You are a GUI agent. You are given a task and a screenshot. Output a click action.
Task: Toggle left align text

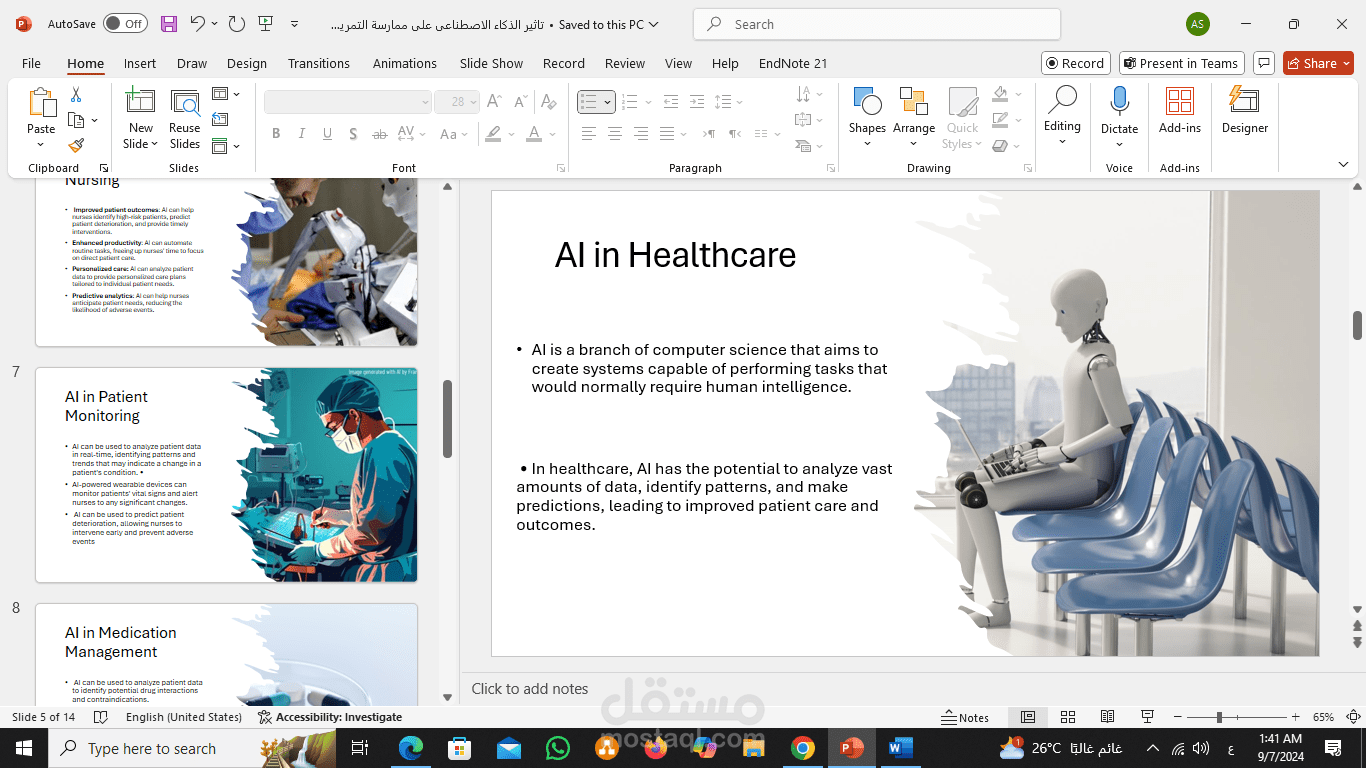[589, 133]
